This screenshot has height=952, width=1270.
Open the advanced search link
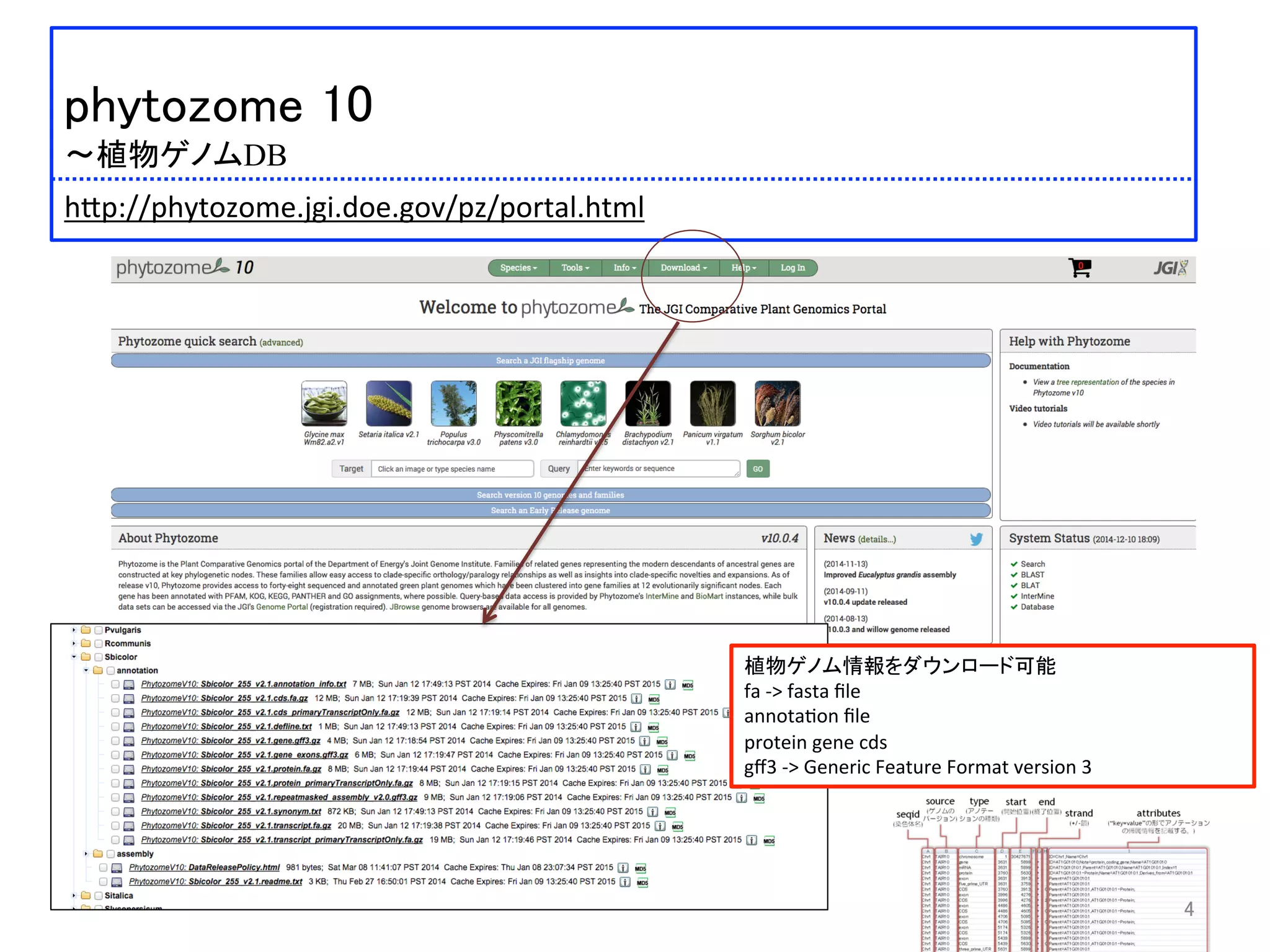281,343
